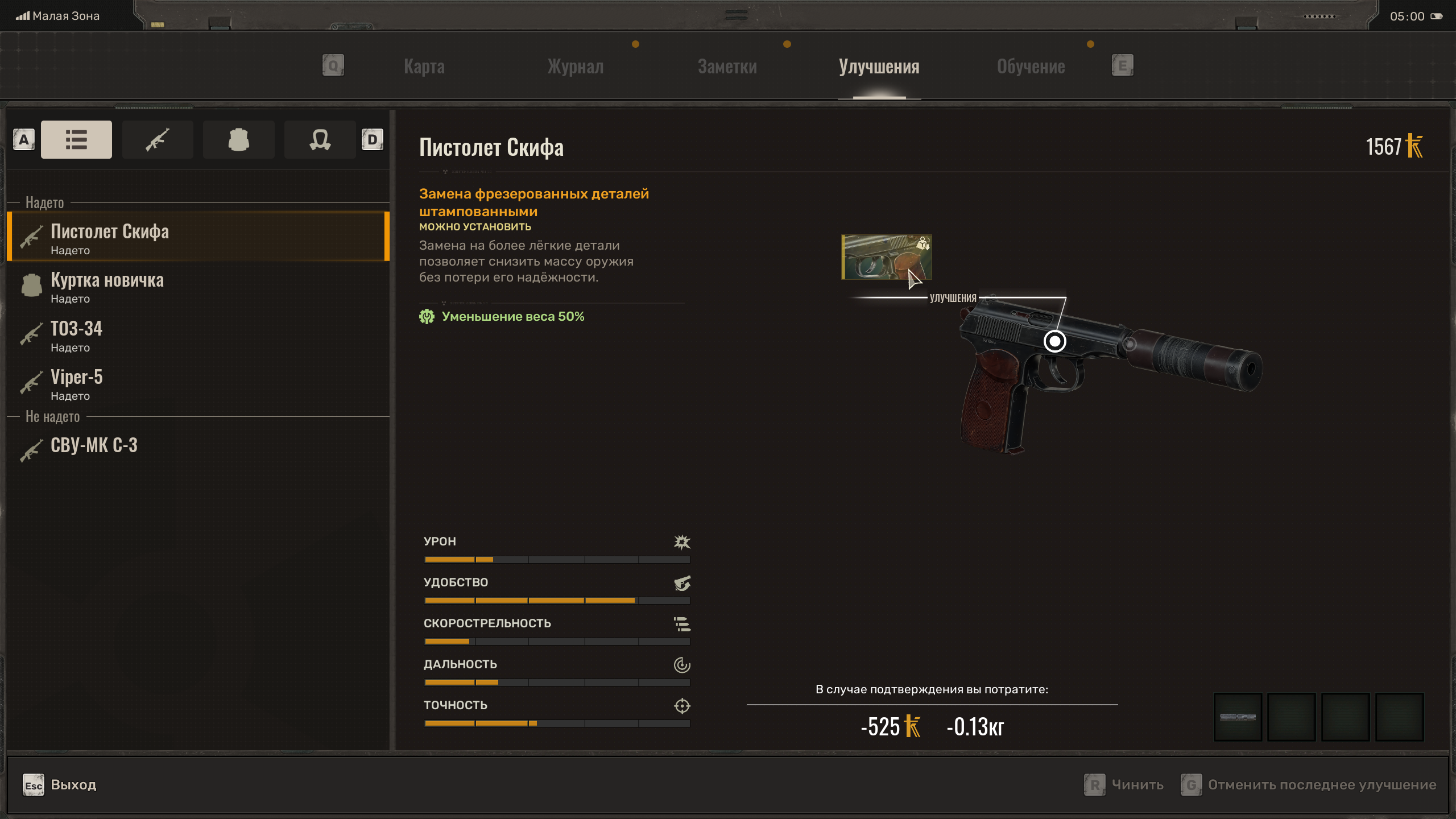This screenshot has height=819, width=1456.
Task: Click the A key previous-filter icon
Action: pos(24,139)
